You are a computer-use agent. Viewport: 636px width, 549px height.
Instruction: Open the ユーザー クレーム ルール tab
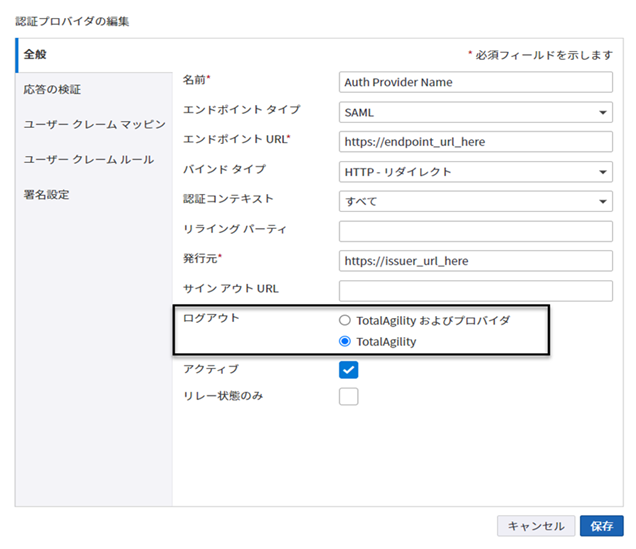88,160
